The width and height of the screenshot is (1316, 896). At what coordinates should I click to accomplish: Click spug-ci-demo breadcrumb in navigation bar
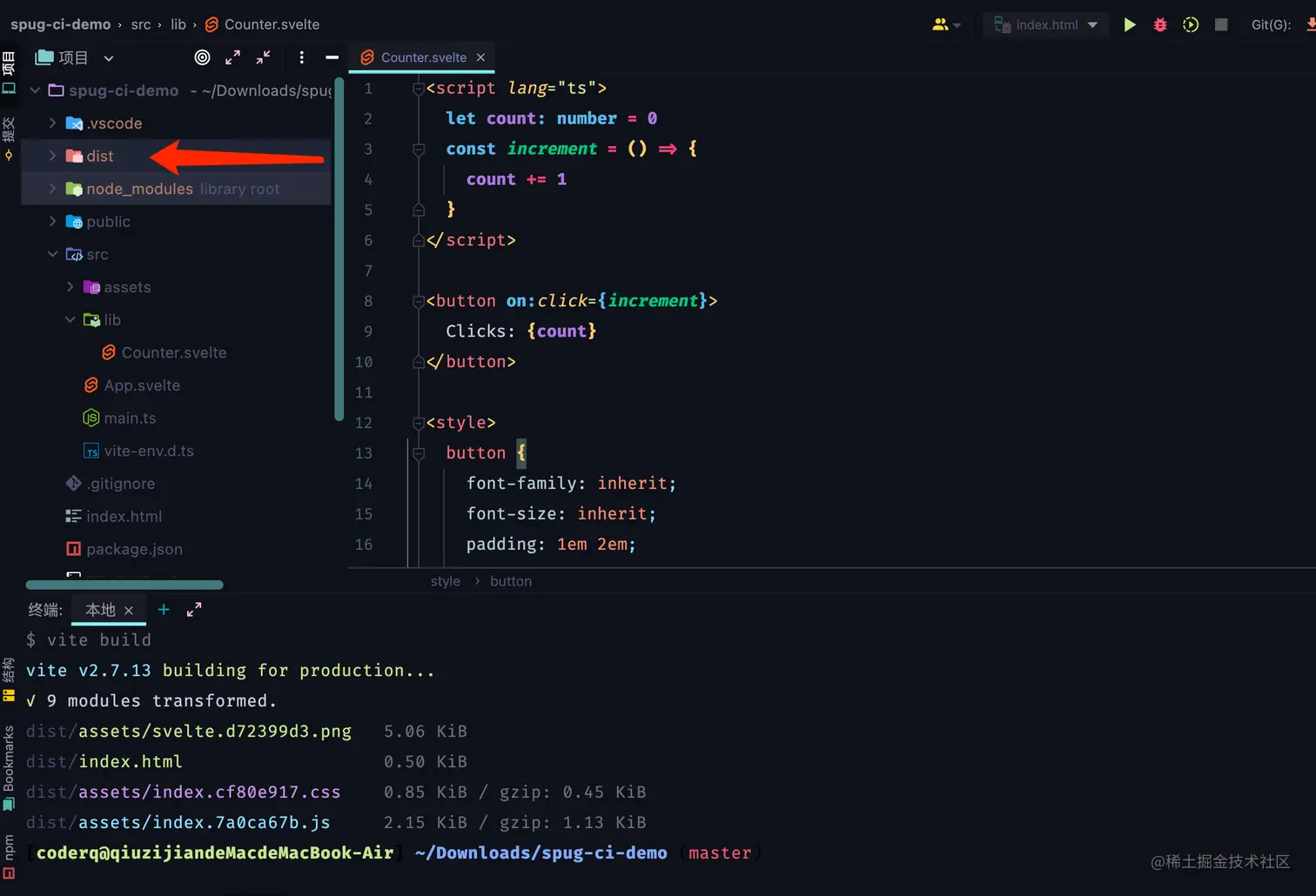tap(61, 24)
